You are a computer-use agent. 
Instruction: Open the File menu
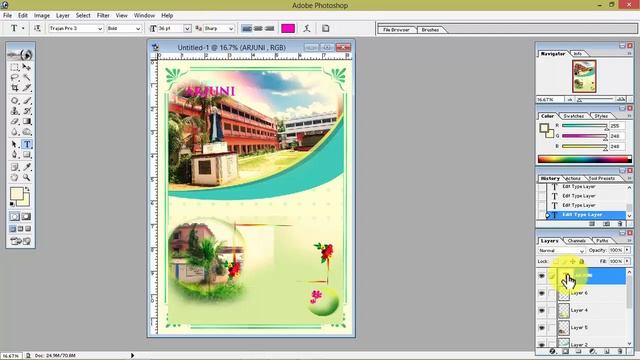(7, 15)
